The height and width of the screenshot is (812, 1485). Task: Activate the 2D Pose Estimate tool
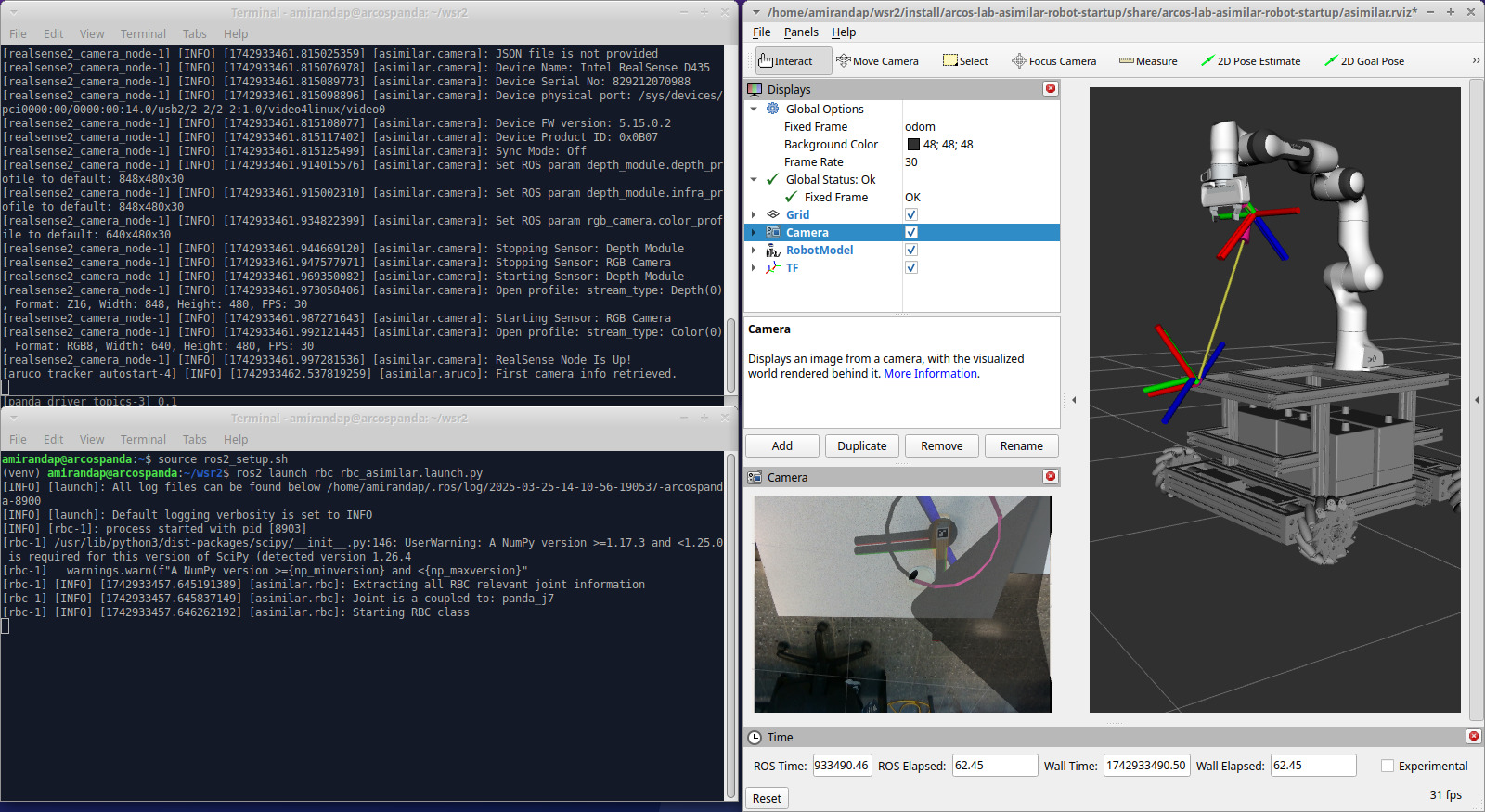pos(1250,61)
